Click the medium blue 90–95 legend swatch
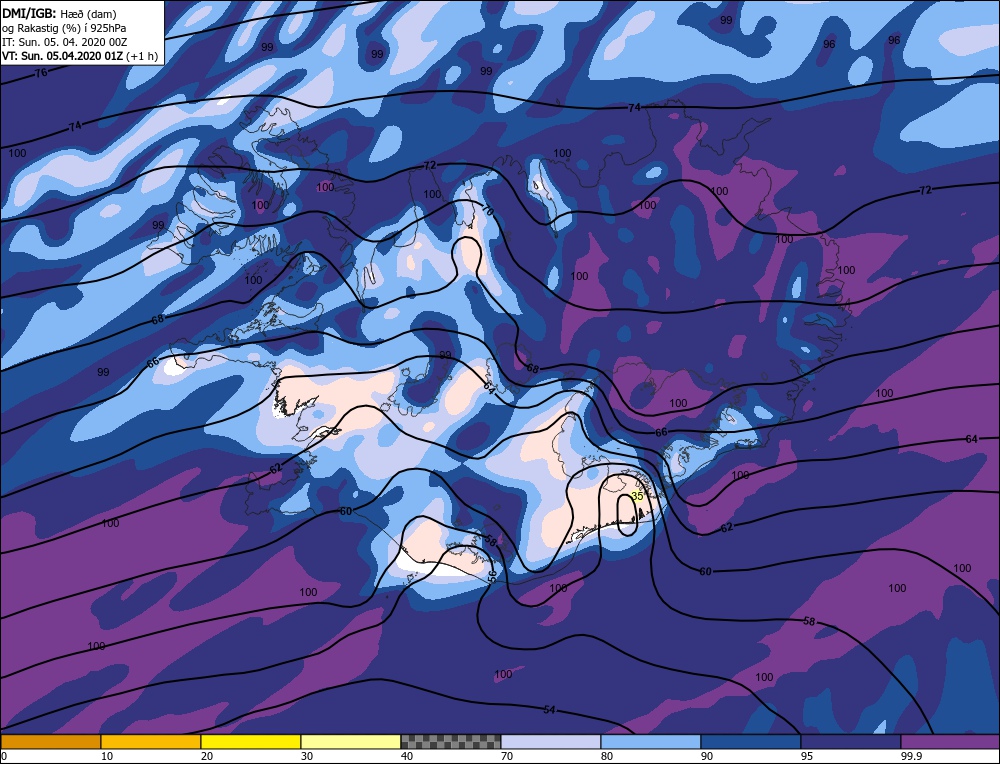 (751, 741)
